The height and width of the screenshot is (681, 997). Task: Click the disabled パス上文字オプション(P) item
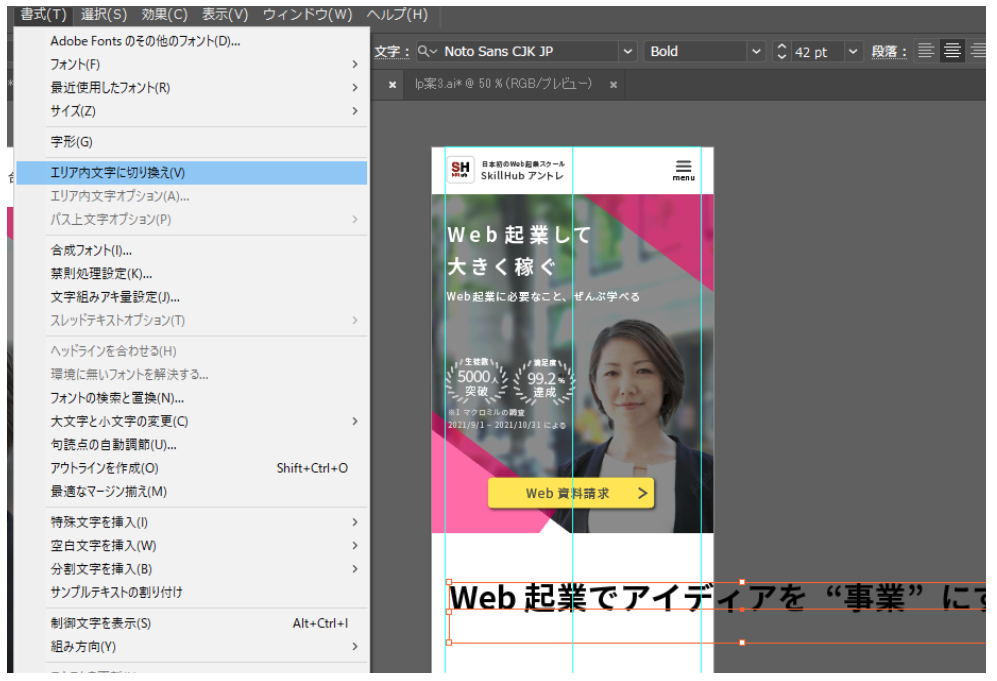[191, 219]
